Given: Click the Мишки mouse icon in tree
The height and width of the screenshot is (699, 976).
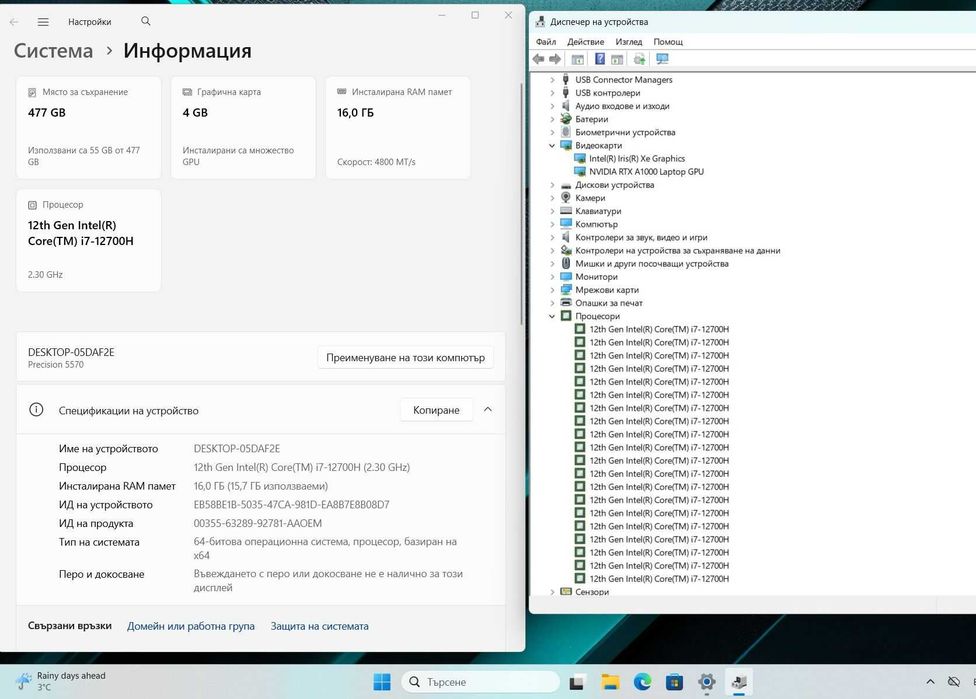Looking at the screenshot, I should pyautogui.click(x=566, y=263).
